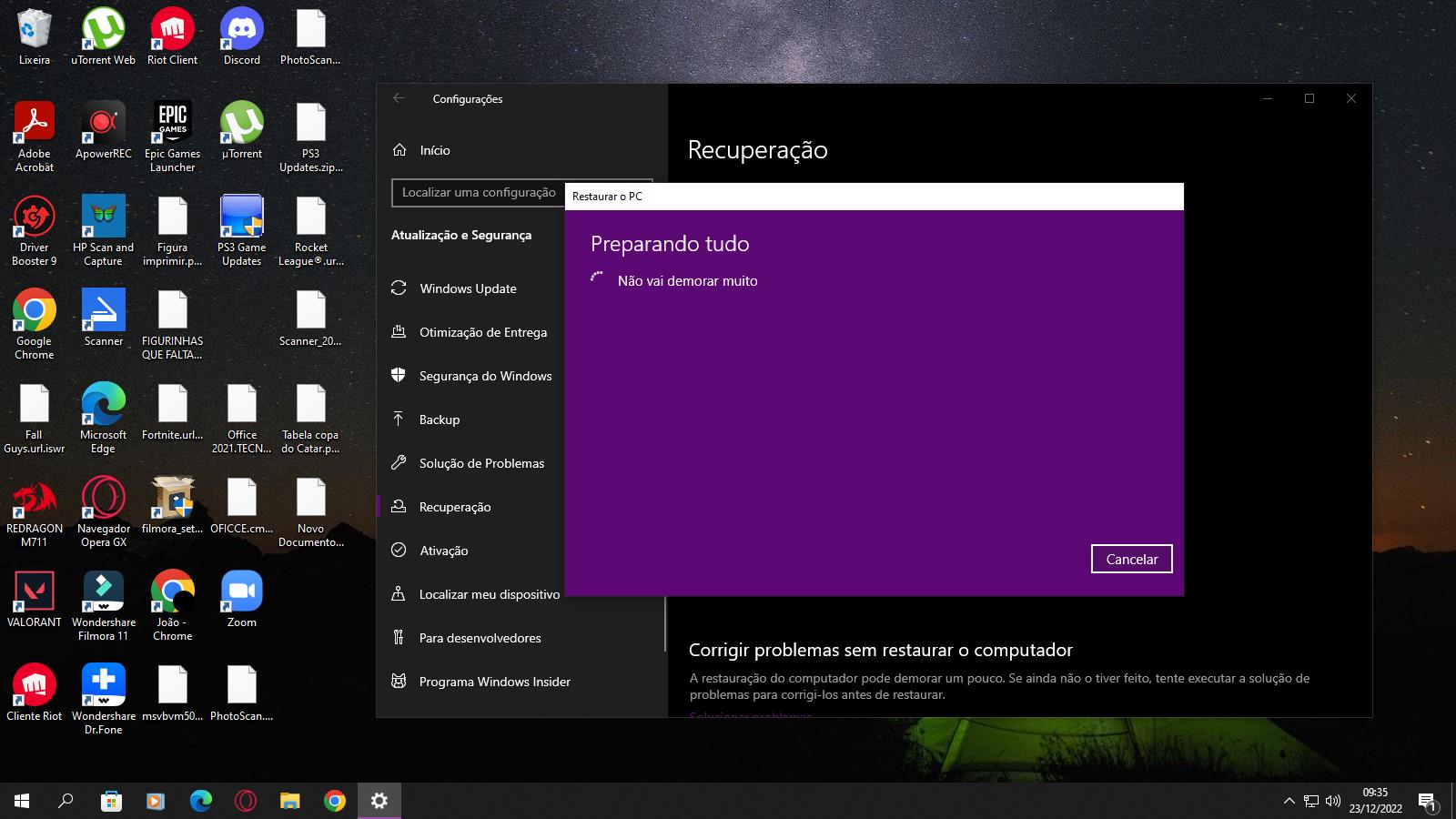The height and width of the screenshot is (819, 1456).
Task: Open the notification center icon
Action: (x=1427, y=801)
